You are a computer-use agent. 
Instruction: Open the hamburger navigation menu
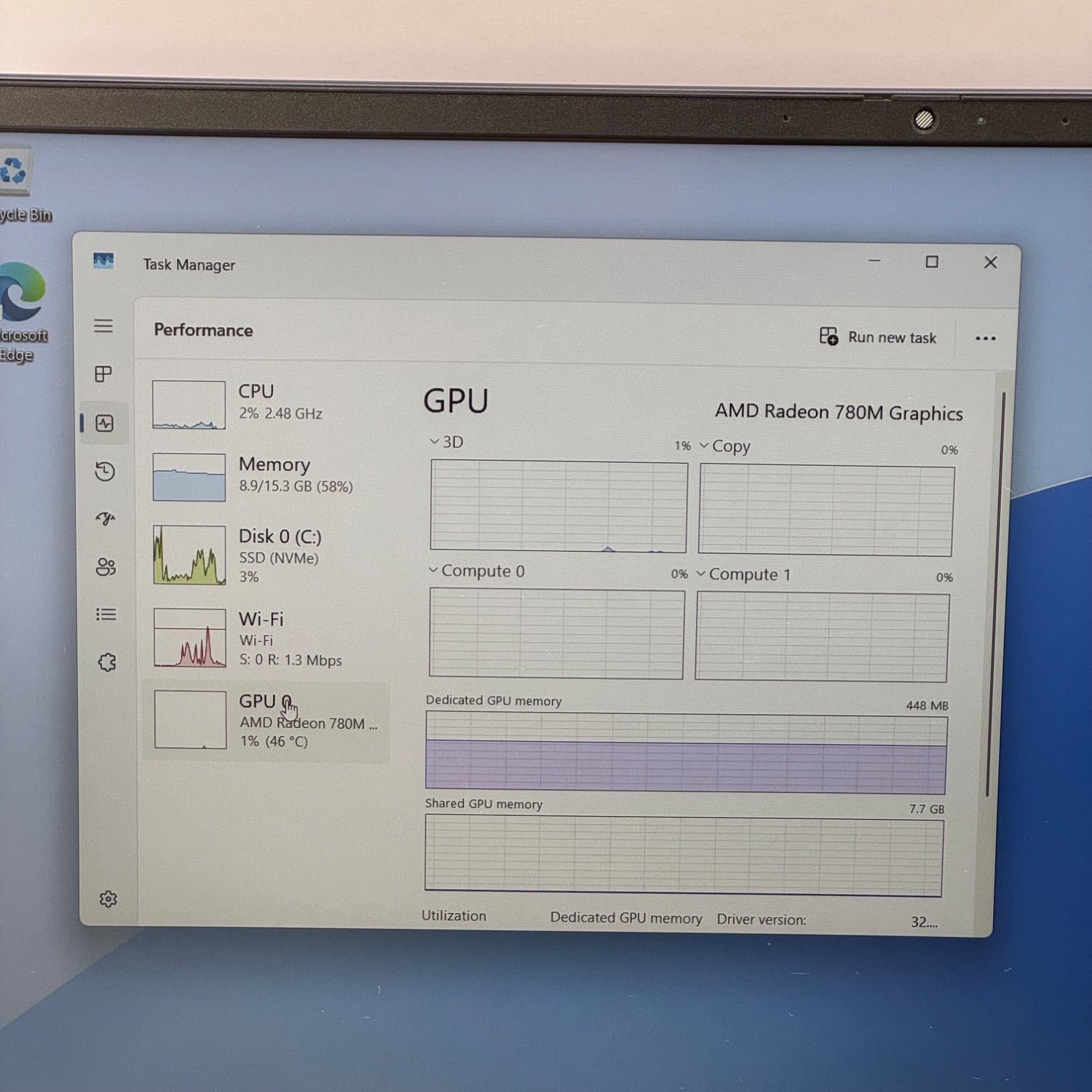pyautogui.click(x=103, y=326)
